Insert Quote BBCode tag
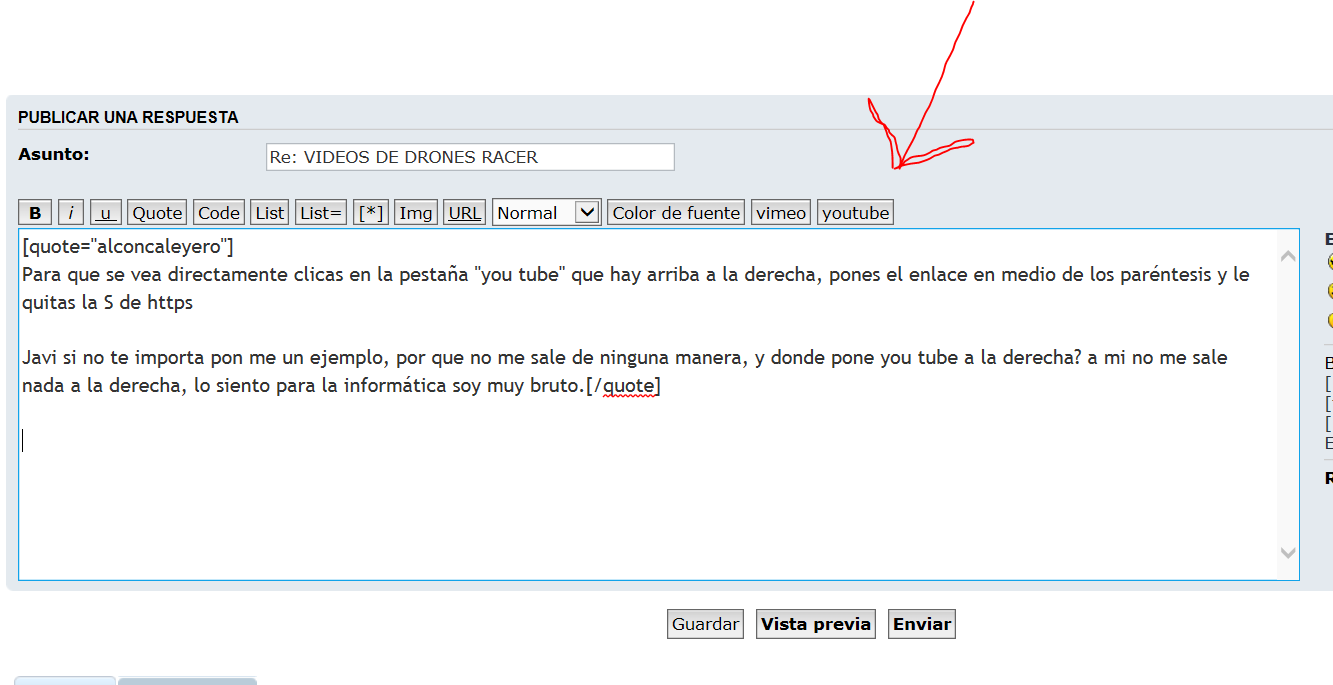 tap(157, 213)
